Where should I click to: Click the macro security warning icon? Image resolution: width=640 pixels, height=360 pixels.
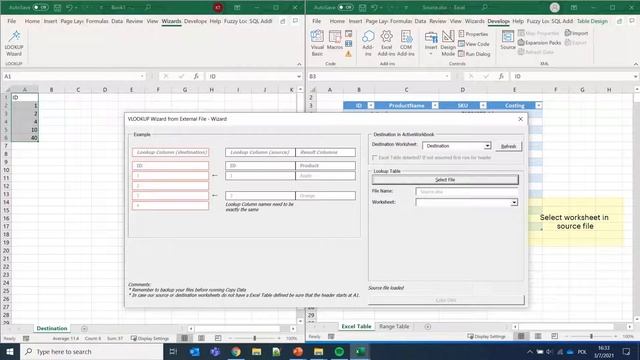pyautogui.click(x=348, y=53)
